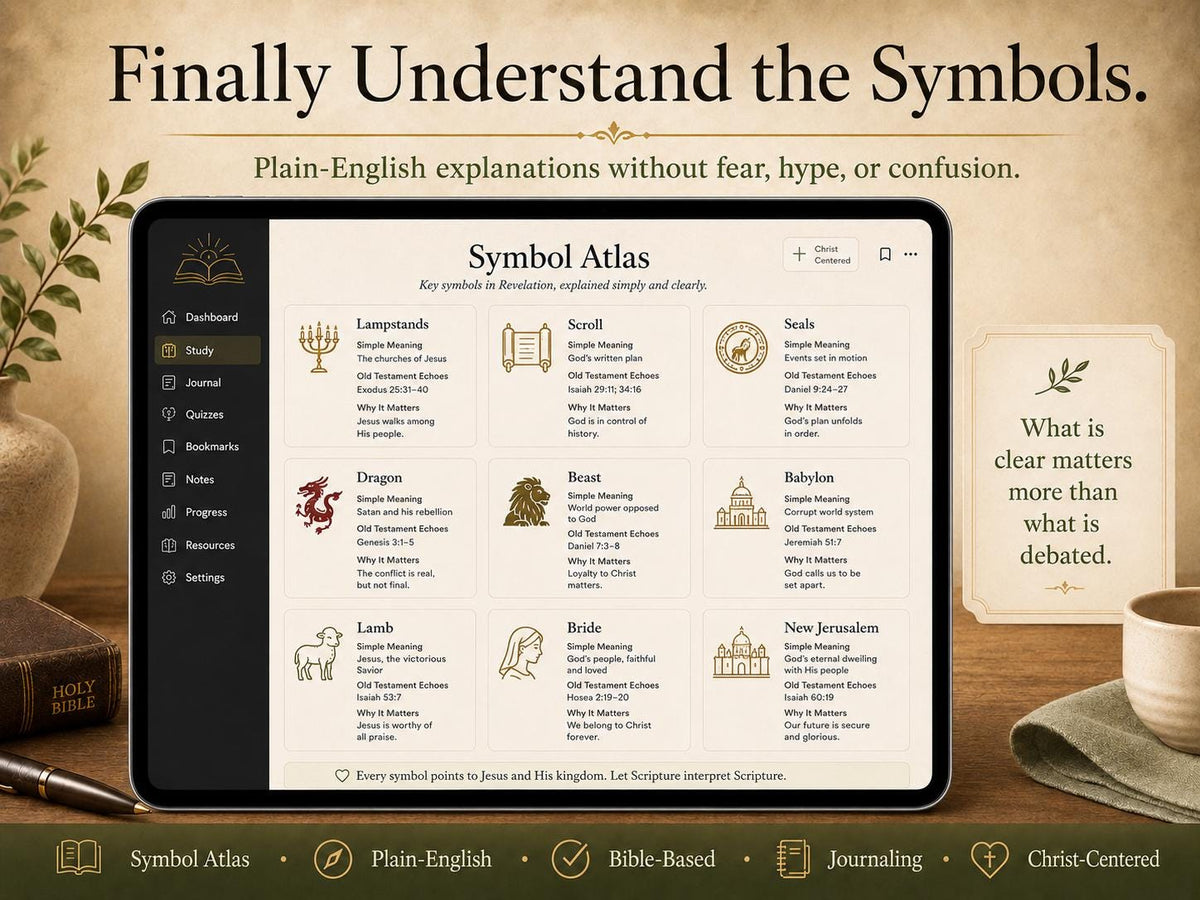This screenshot has width=1200, height=900.
Task: Click the Christ Centered add button
Action: 820,255
